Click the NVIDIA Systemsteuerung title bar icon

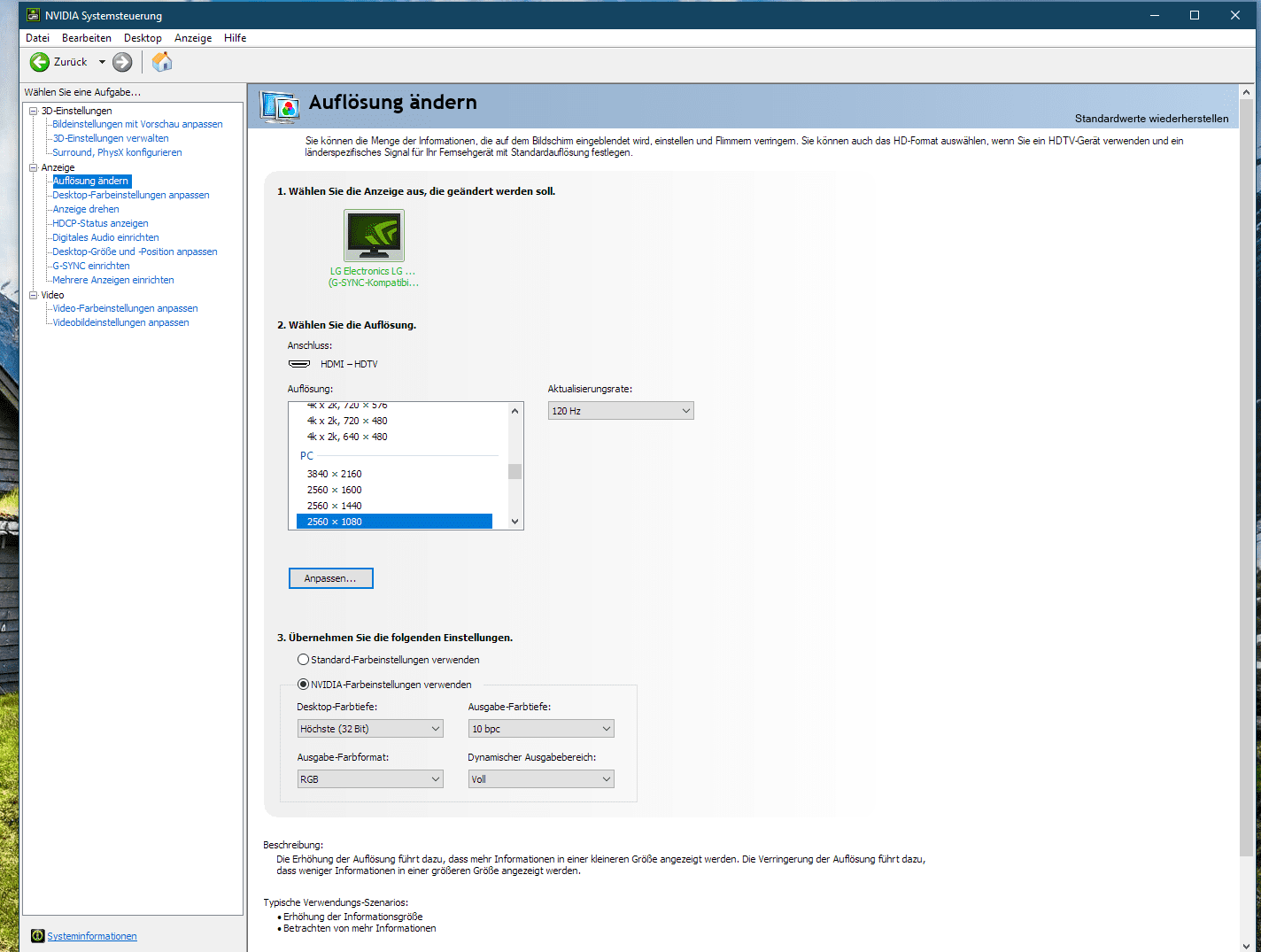[x=34, y=15]
